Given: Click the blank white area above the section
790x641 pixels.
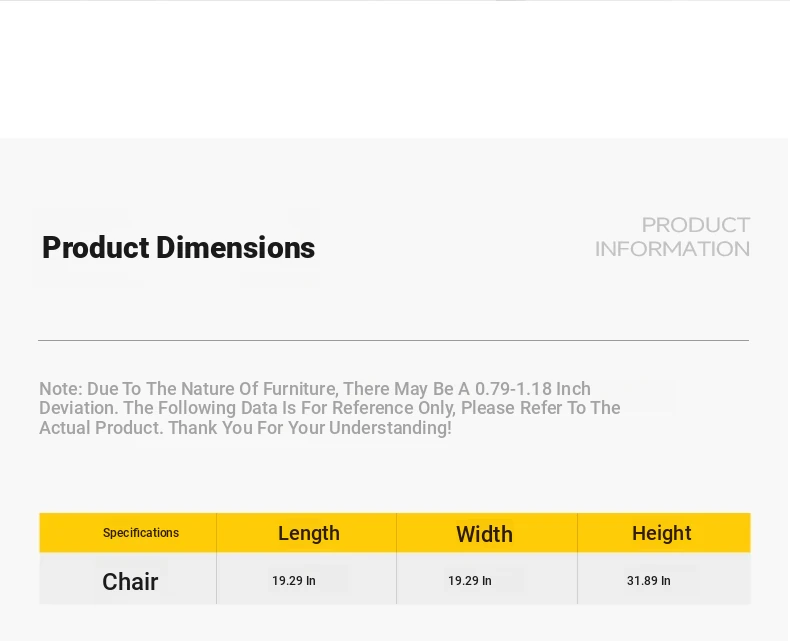Looking at the screenshot, I should tap(395, 70).
